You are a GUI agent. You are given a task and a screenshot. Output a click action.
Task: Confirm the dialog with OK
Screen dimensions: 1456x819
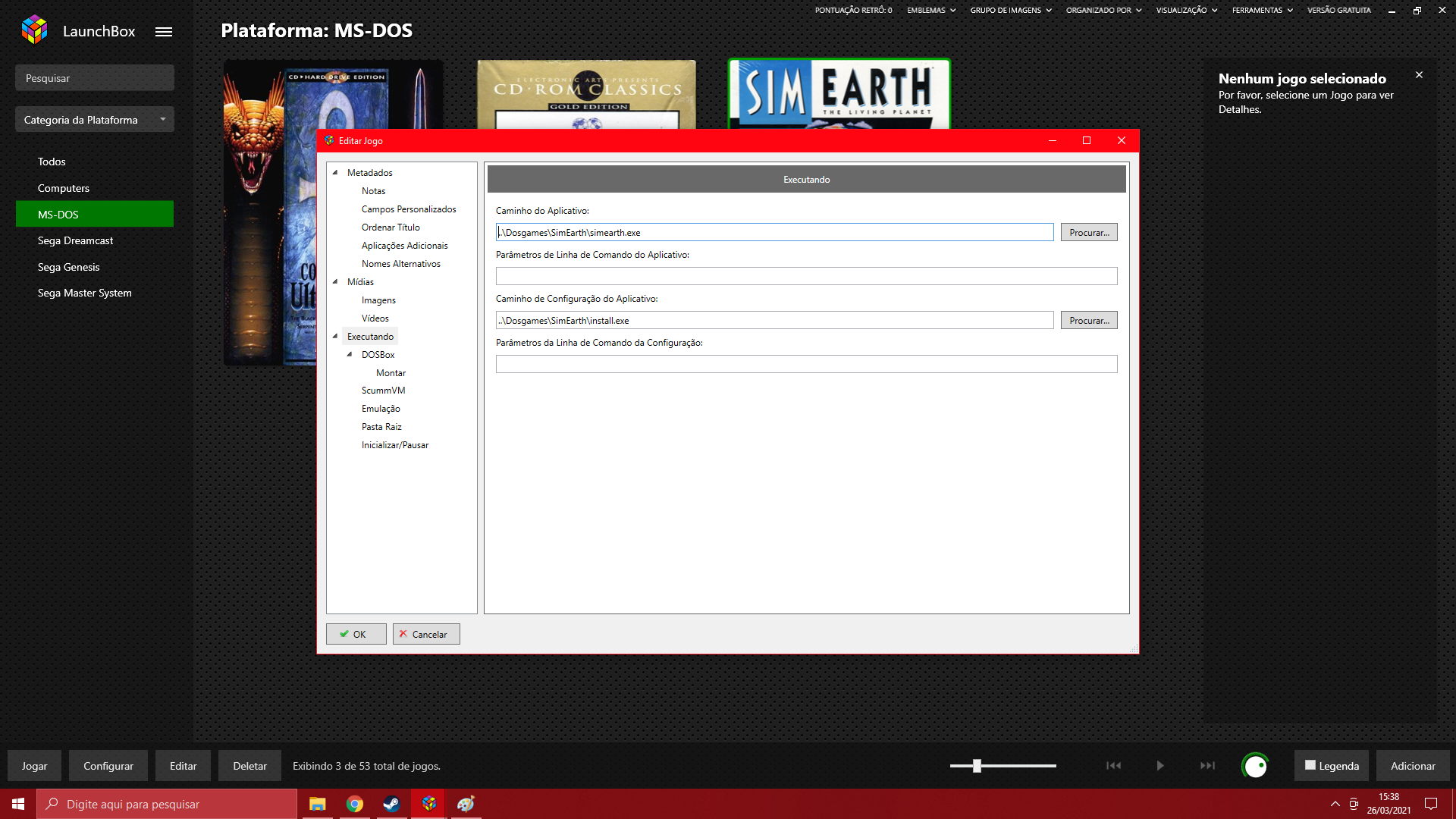(356, 634)
